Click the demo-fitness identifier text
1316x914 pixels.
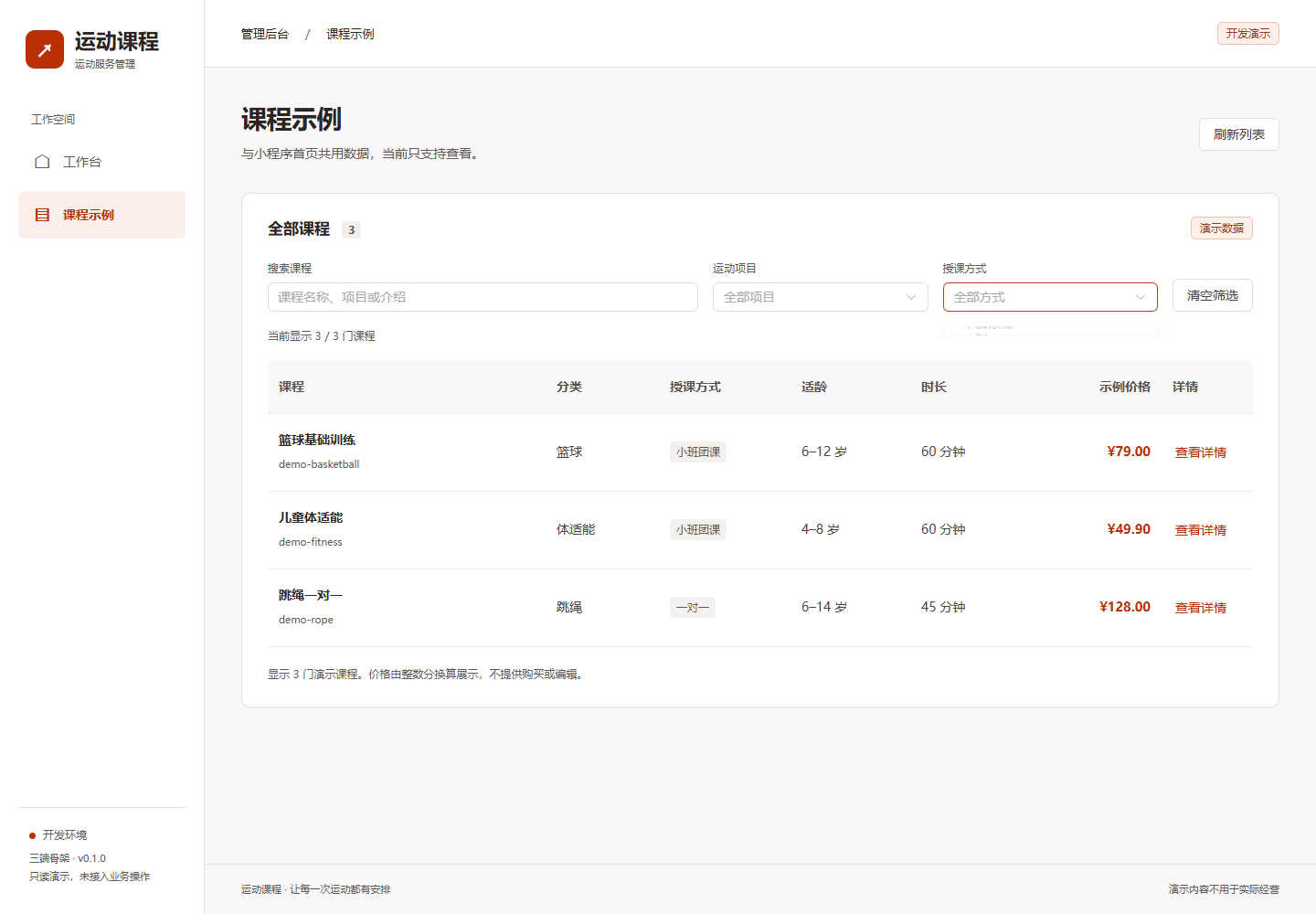(x=311, y=542)
